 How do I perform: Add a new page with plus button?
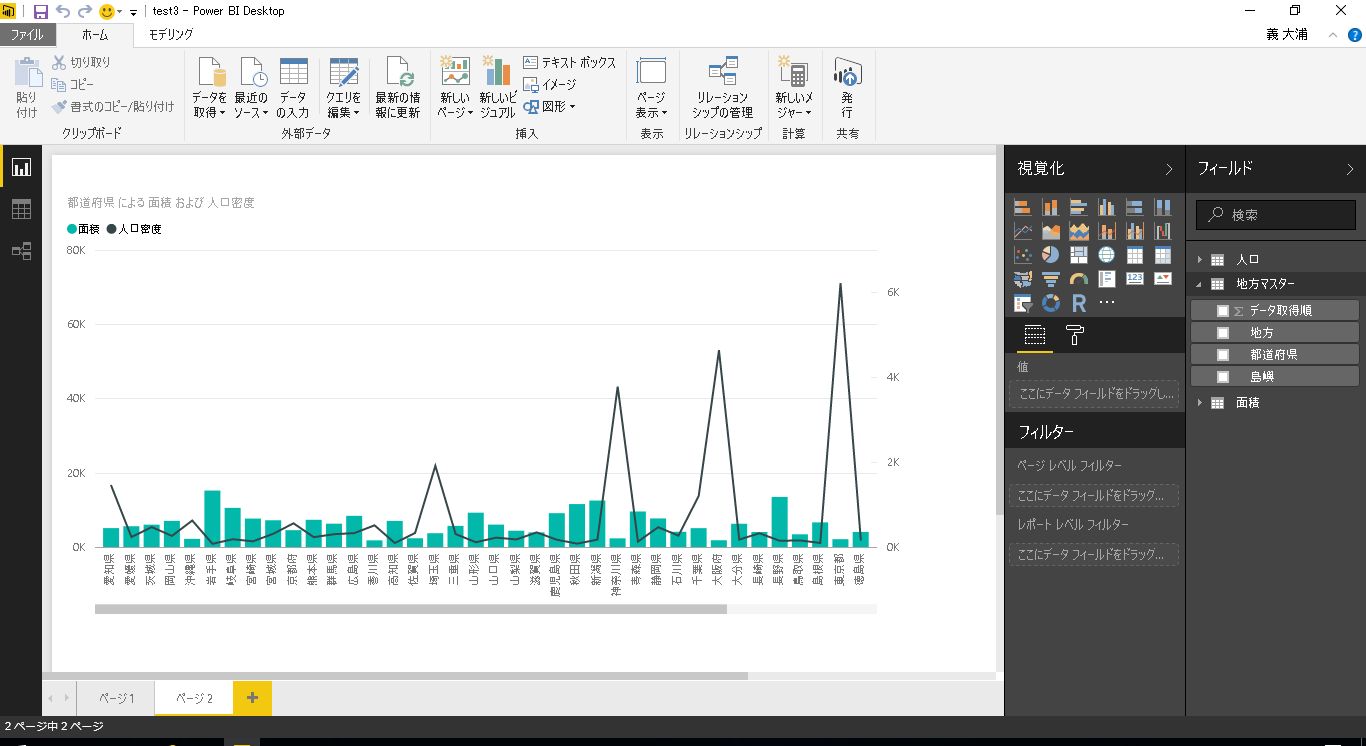(252, 698)
